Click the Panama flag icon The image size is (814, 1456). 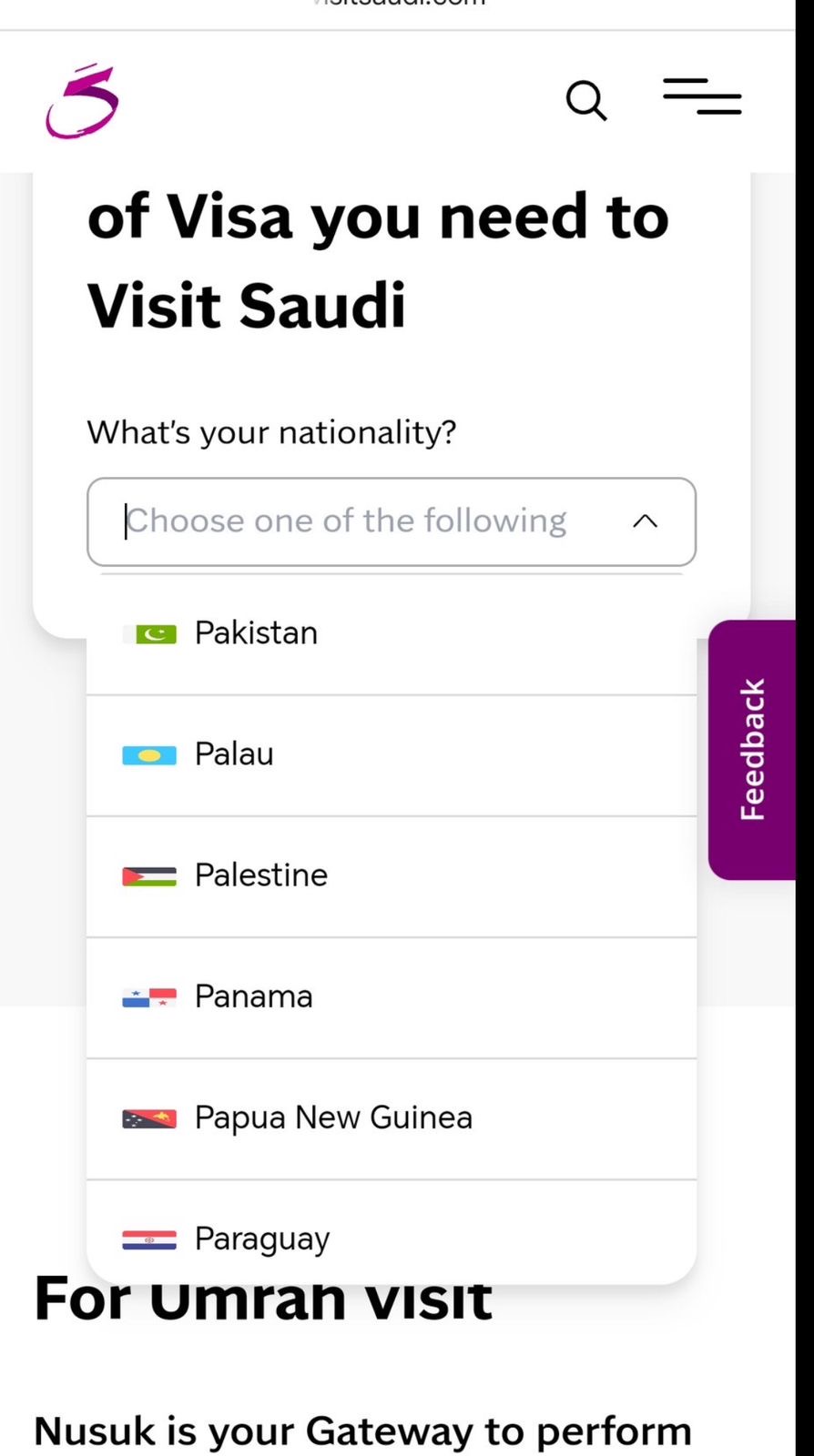tap(149, 997)
